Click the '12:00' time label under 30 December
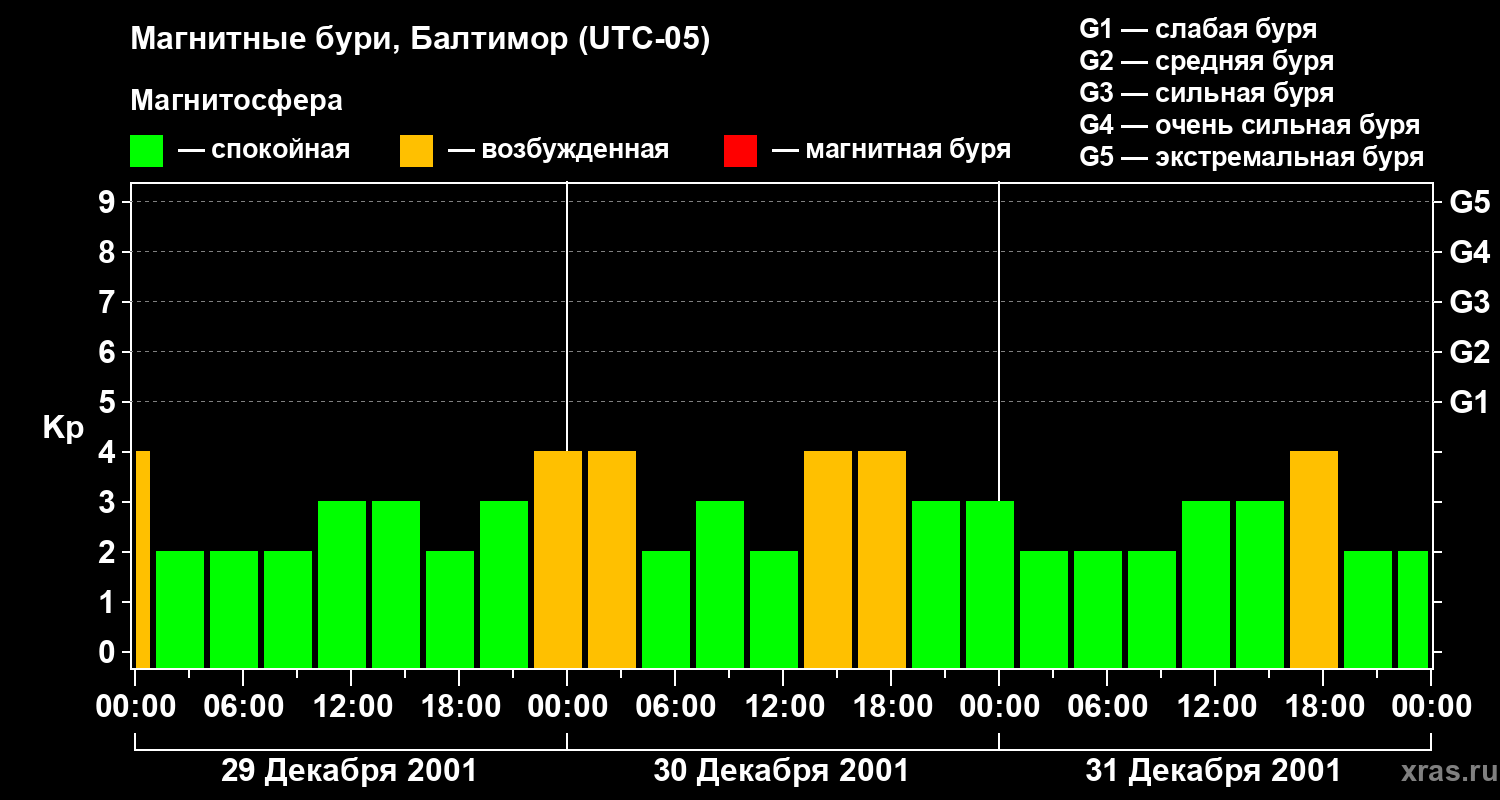 click(781, 707)
